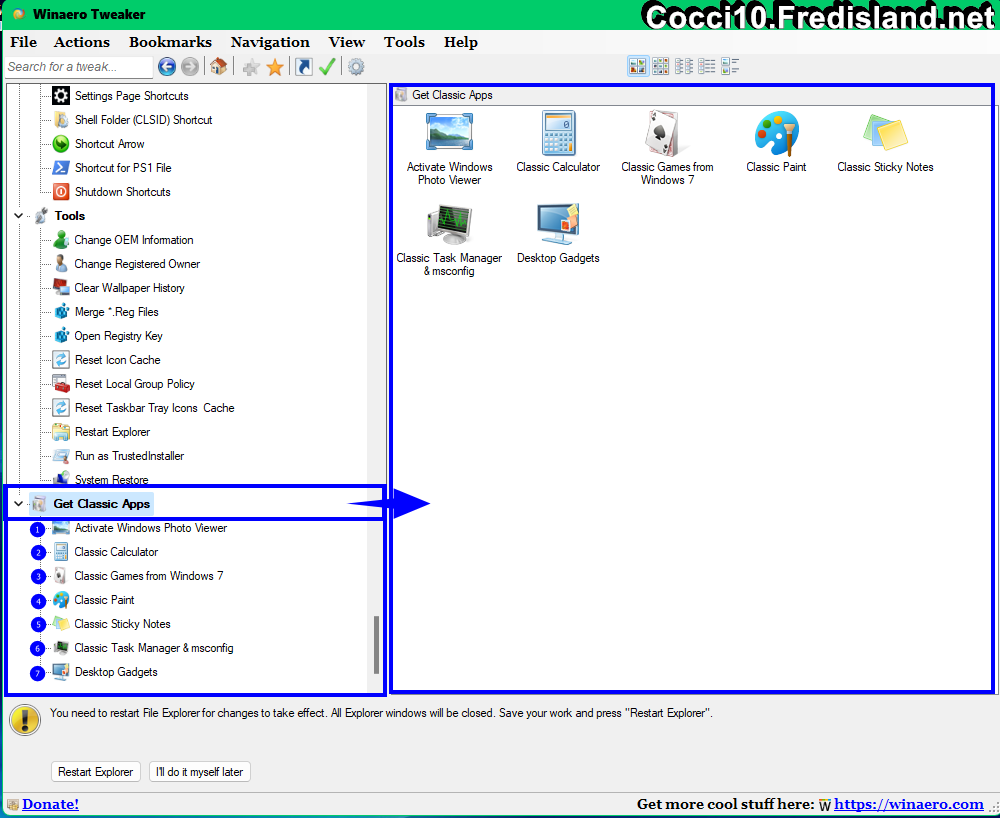1000x818 pixels.
Task: Switch to medium icons grid view
Action: [661, 66]
